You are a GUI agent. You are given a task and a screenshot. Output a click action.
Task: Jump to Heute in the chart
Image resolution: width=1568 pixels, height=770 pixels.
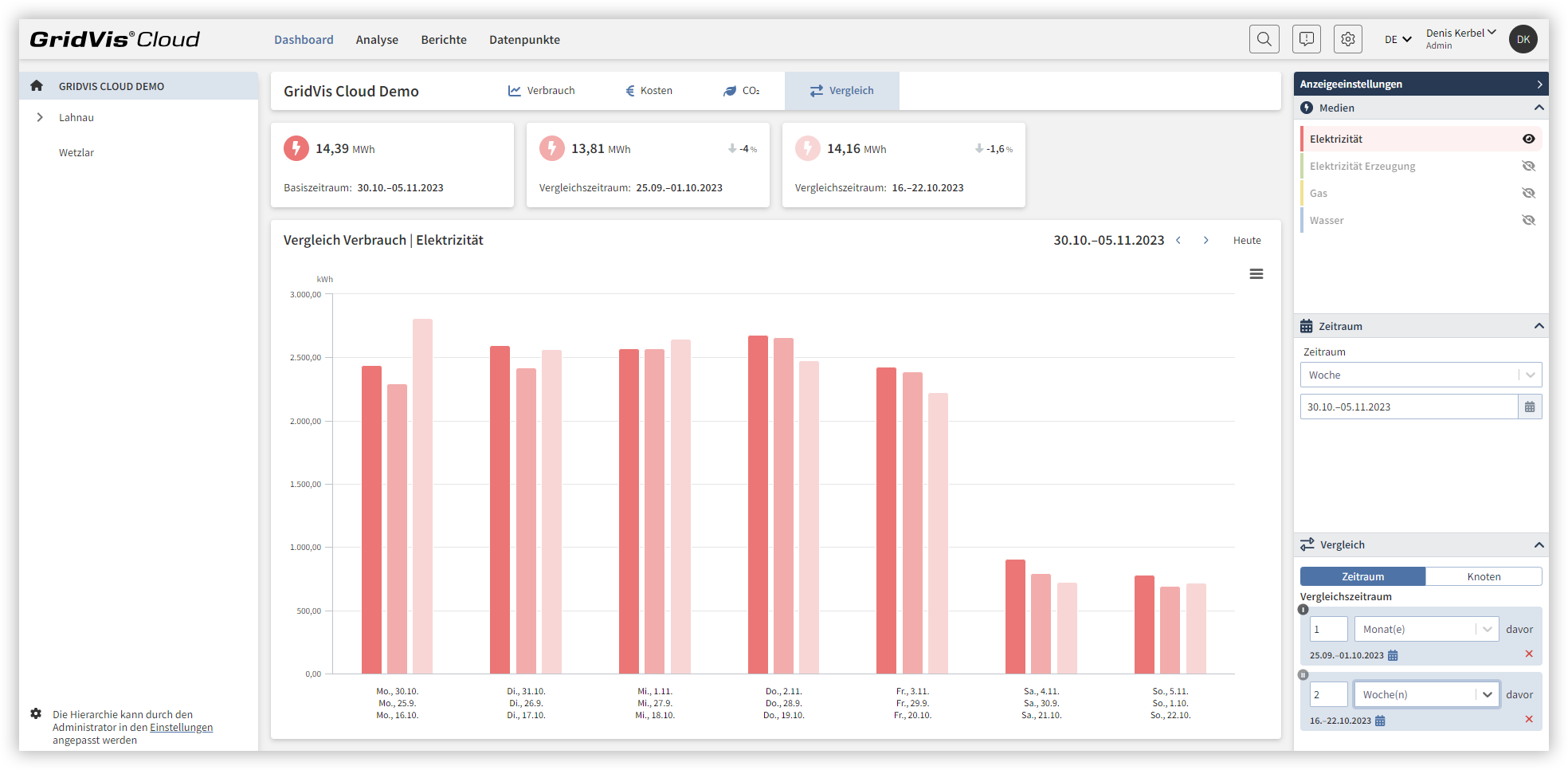click(x=1247, y=239)
